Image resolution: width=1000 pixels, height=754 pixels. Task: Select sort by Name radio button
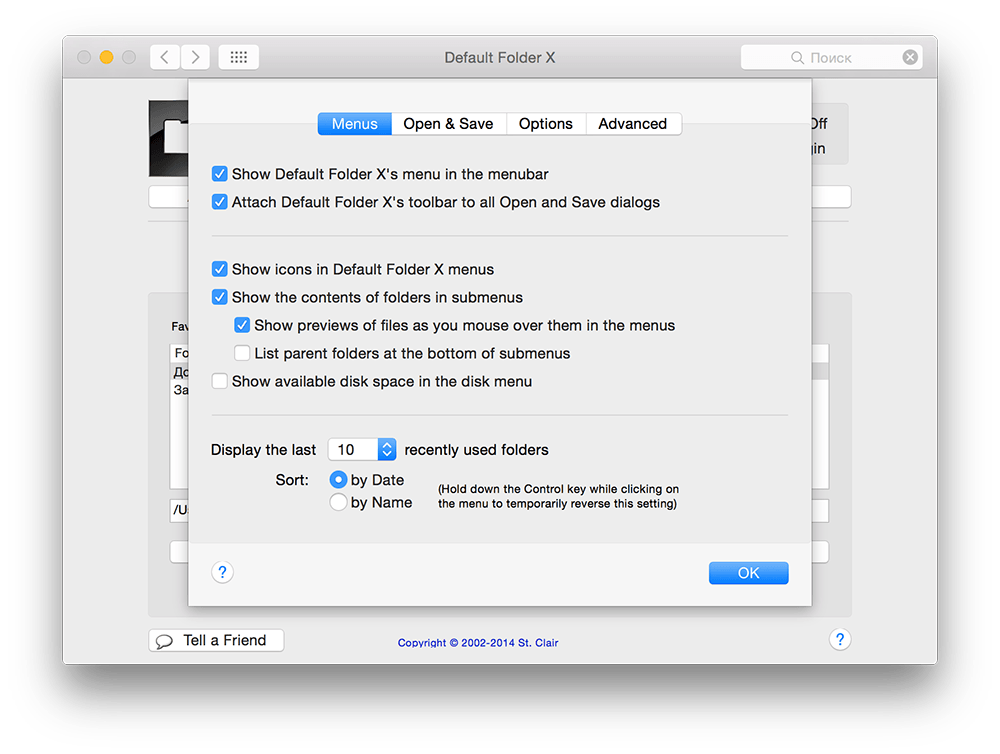(x=338, y=503)
